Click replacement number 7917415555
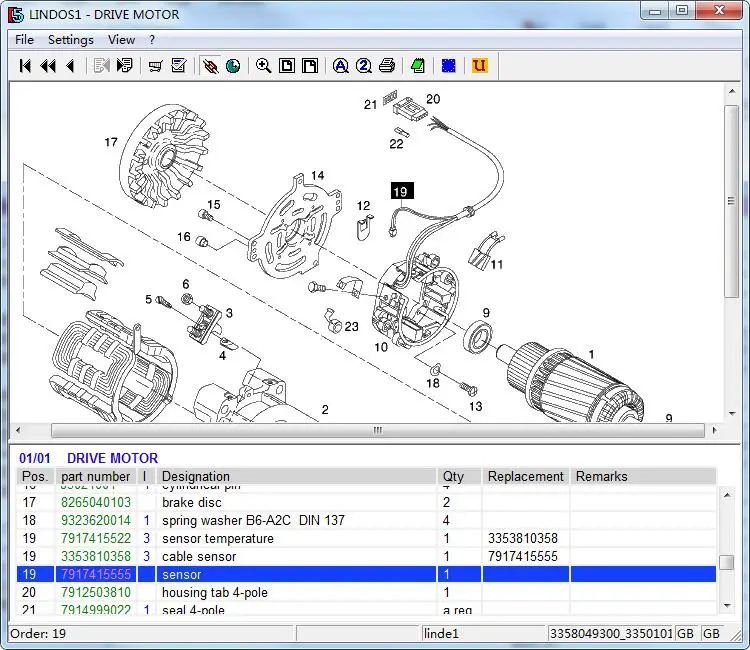The image size is (750, 650). click(x=523, y=557)
